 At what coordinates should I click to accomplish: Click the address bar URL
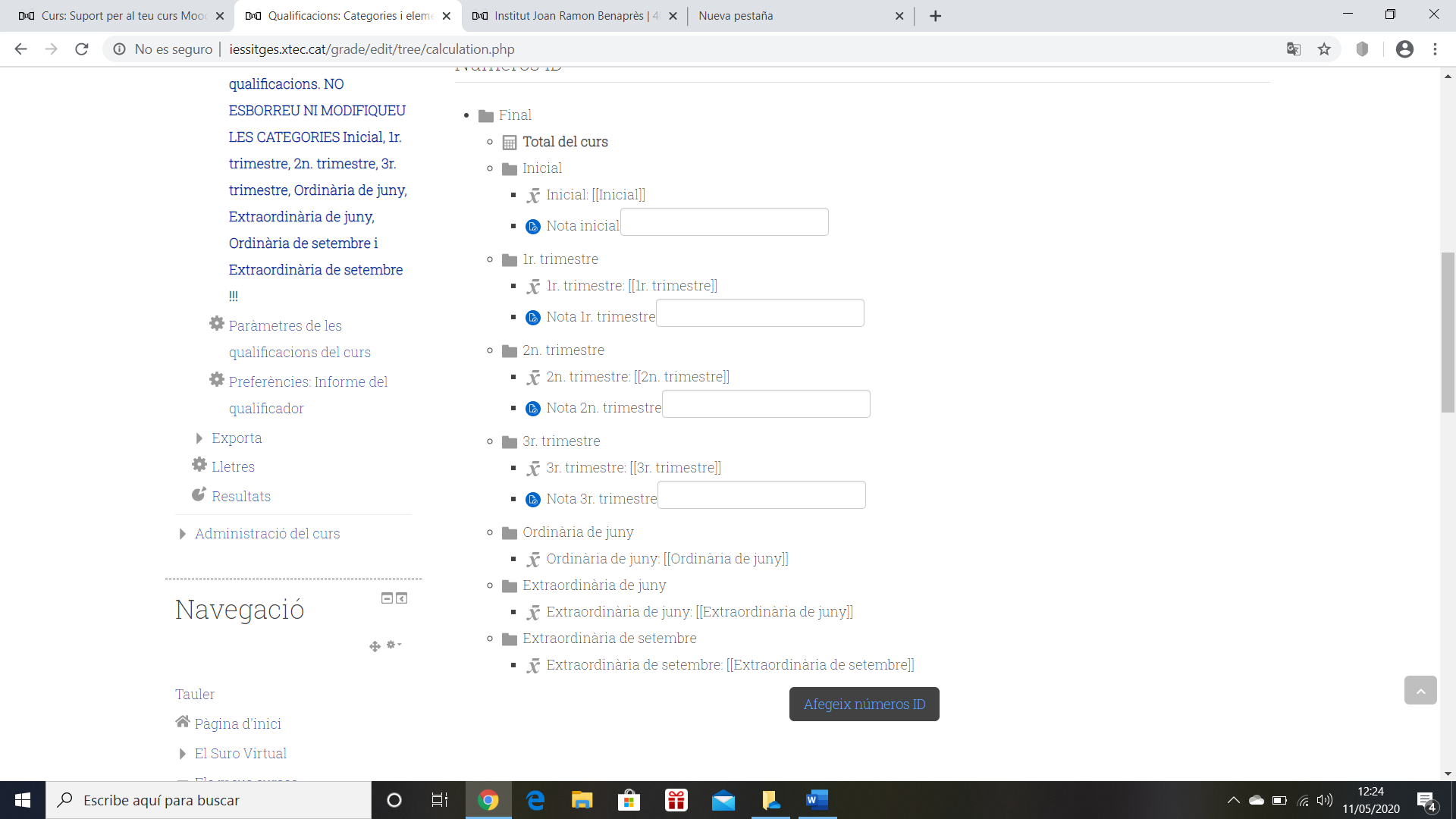(372, 49)
